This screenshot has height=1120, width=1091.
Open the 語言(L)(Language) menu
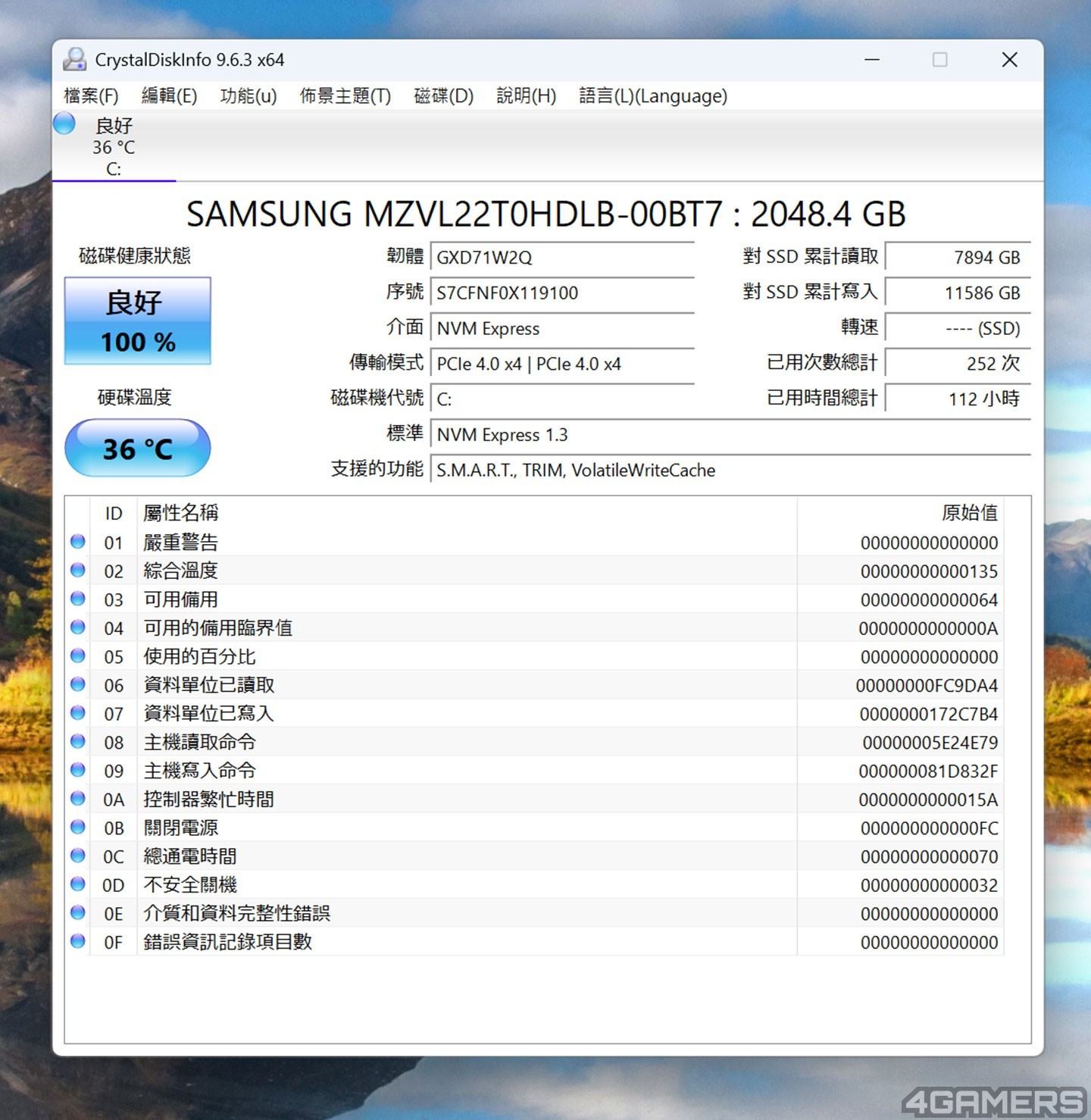[653, 96]
